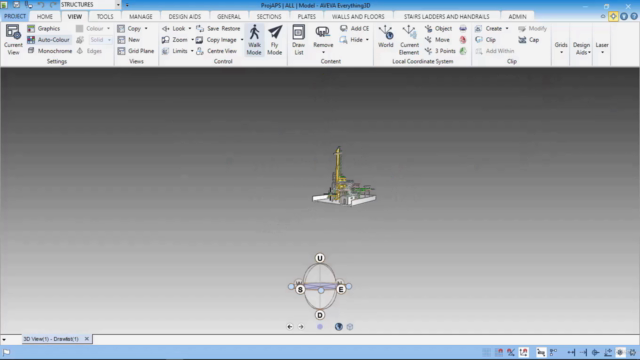Open the Solid shading combo box
Screen dimensions: 640x360
(100, 40)
